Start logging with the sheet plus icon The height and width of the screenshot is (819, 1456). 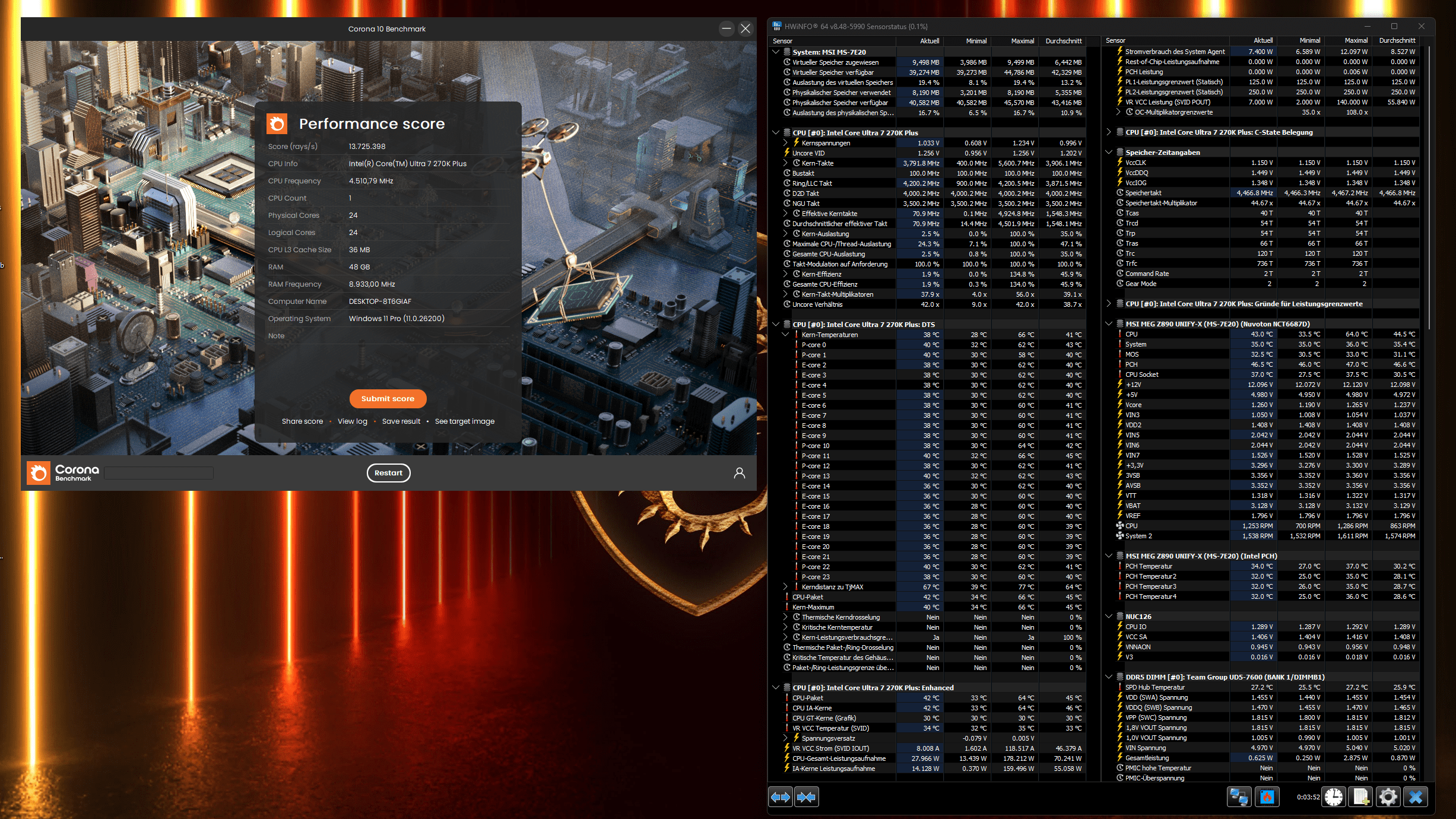click(x=1361, y=797)
